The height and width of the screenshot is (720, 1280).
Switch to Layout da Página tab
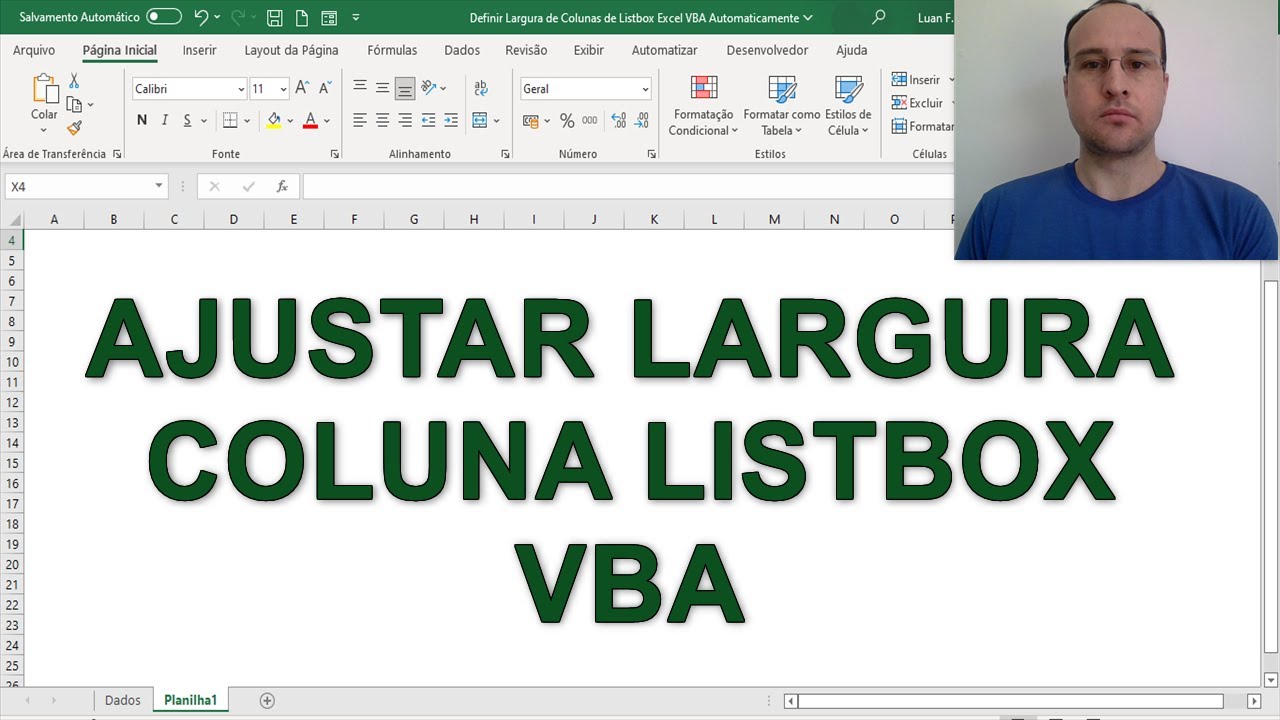point(291,50)
